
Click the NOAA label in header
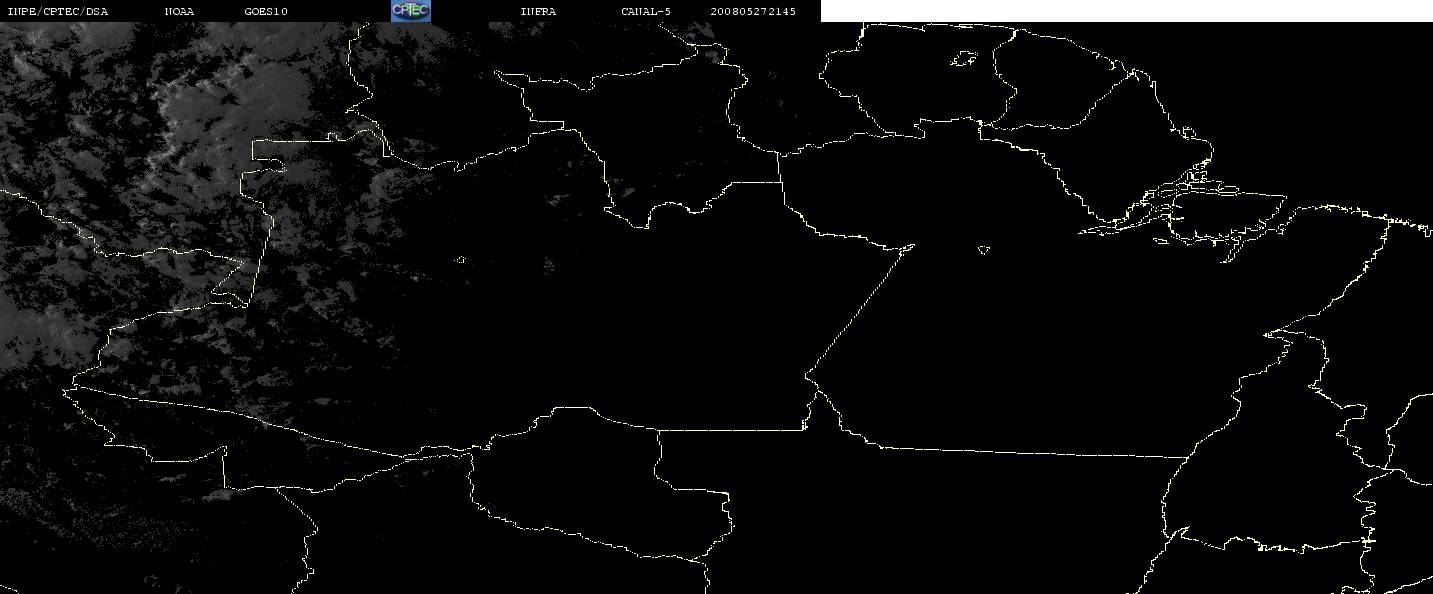pos(179,11)
